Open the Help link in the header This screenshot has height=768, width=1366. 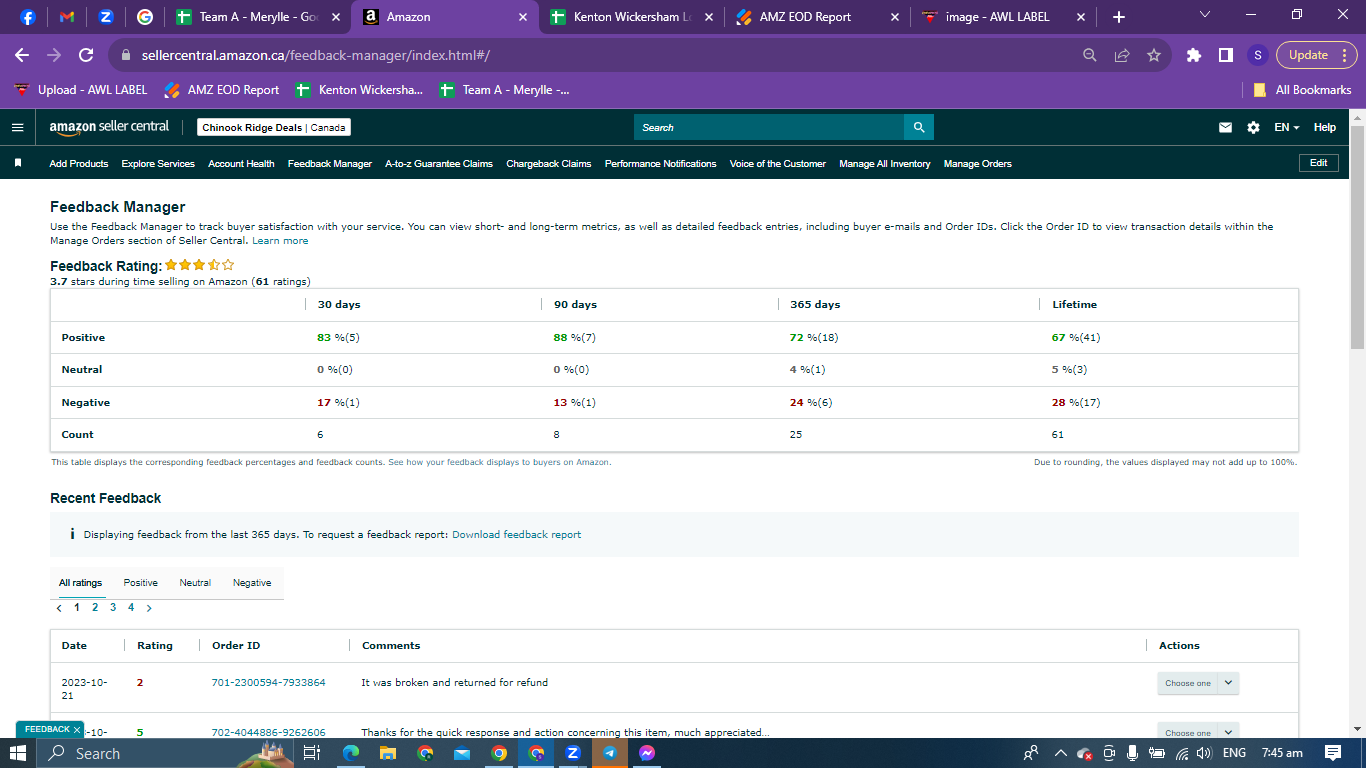click(x=1325, y=127)
